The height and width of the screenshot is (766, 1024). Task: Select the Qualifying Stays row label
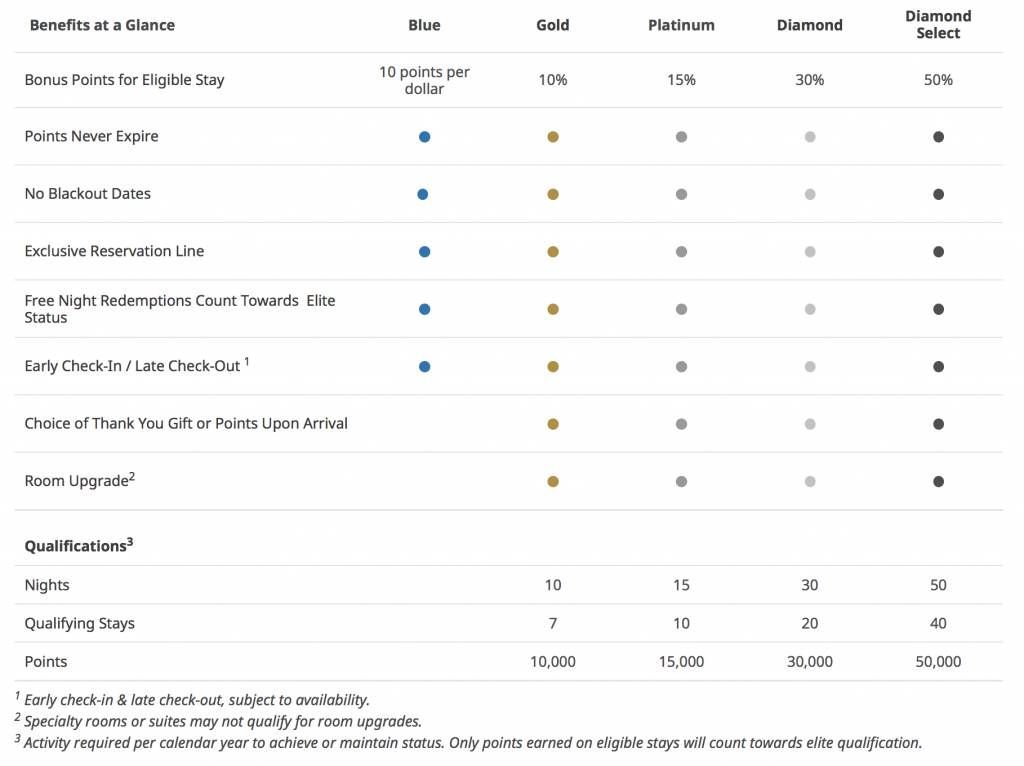coord(80,623)
